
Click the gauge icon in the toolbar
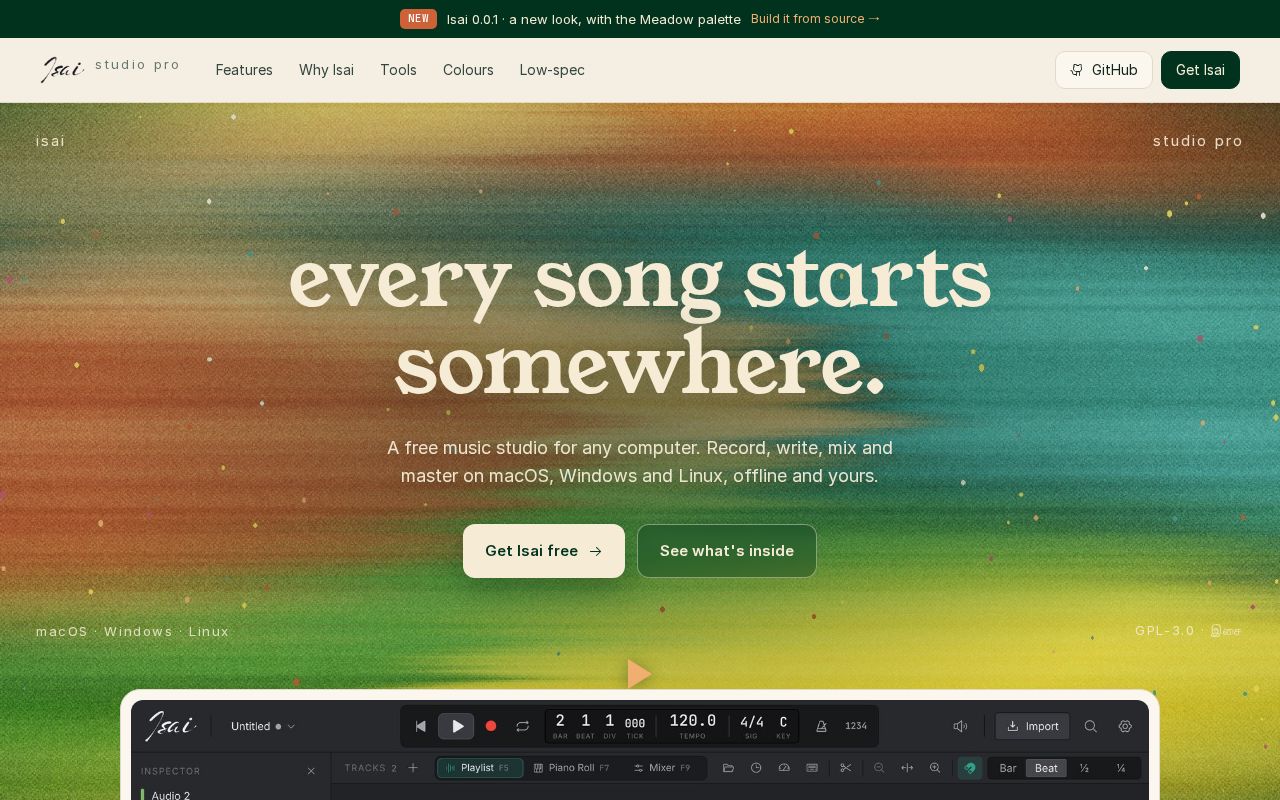pyautogui.click(x=784, y=768)
